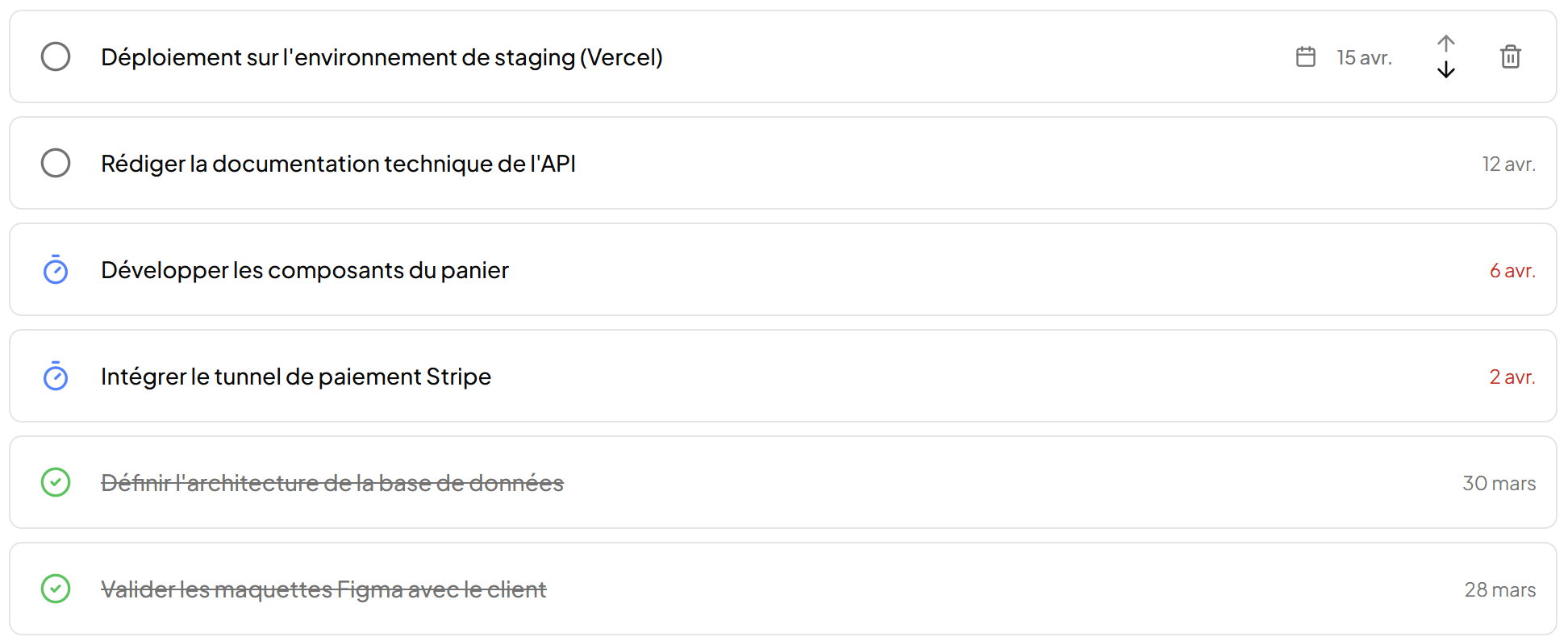Screen dimensions: 1568x641
Task: Open the "Développer les composants du panier" task
Action: (x=305, y=270)
